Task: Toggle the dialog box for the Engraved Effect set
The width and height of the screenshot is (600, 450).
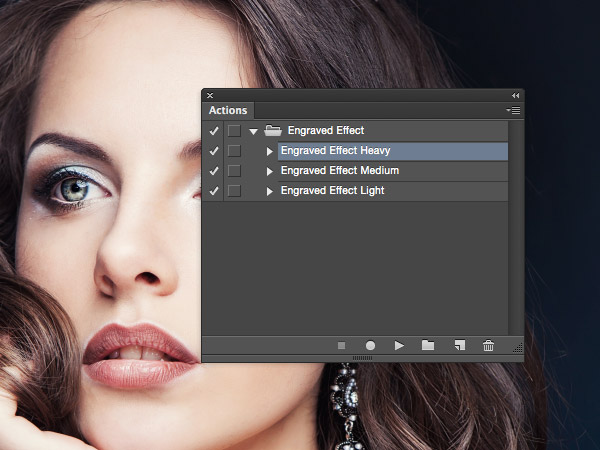Action: pyautogui.click(x=234, y=131)
